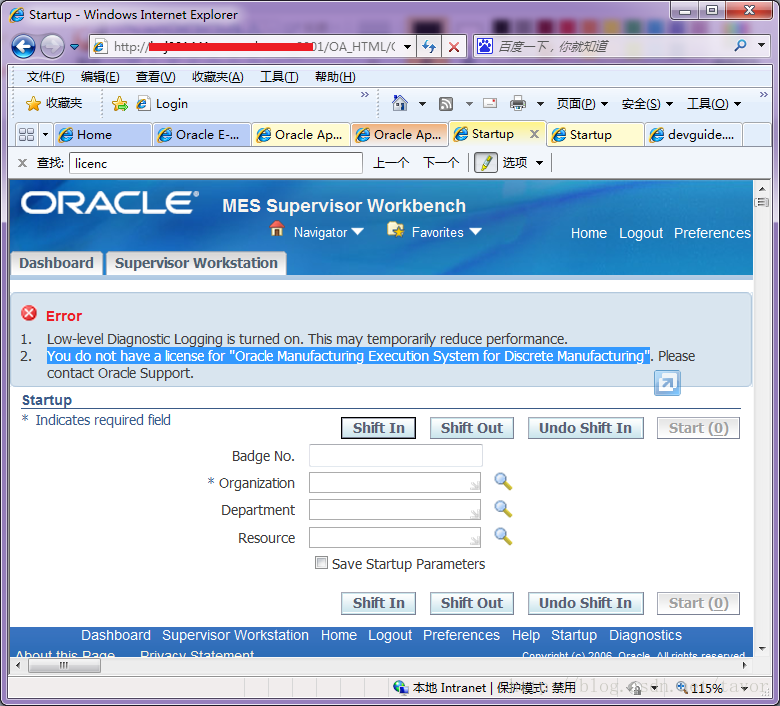Click the red Error icon
This screenshot has width=780, height=706.
pos(29,313)
